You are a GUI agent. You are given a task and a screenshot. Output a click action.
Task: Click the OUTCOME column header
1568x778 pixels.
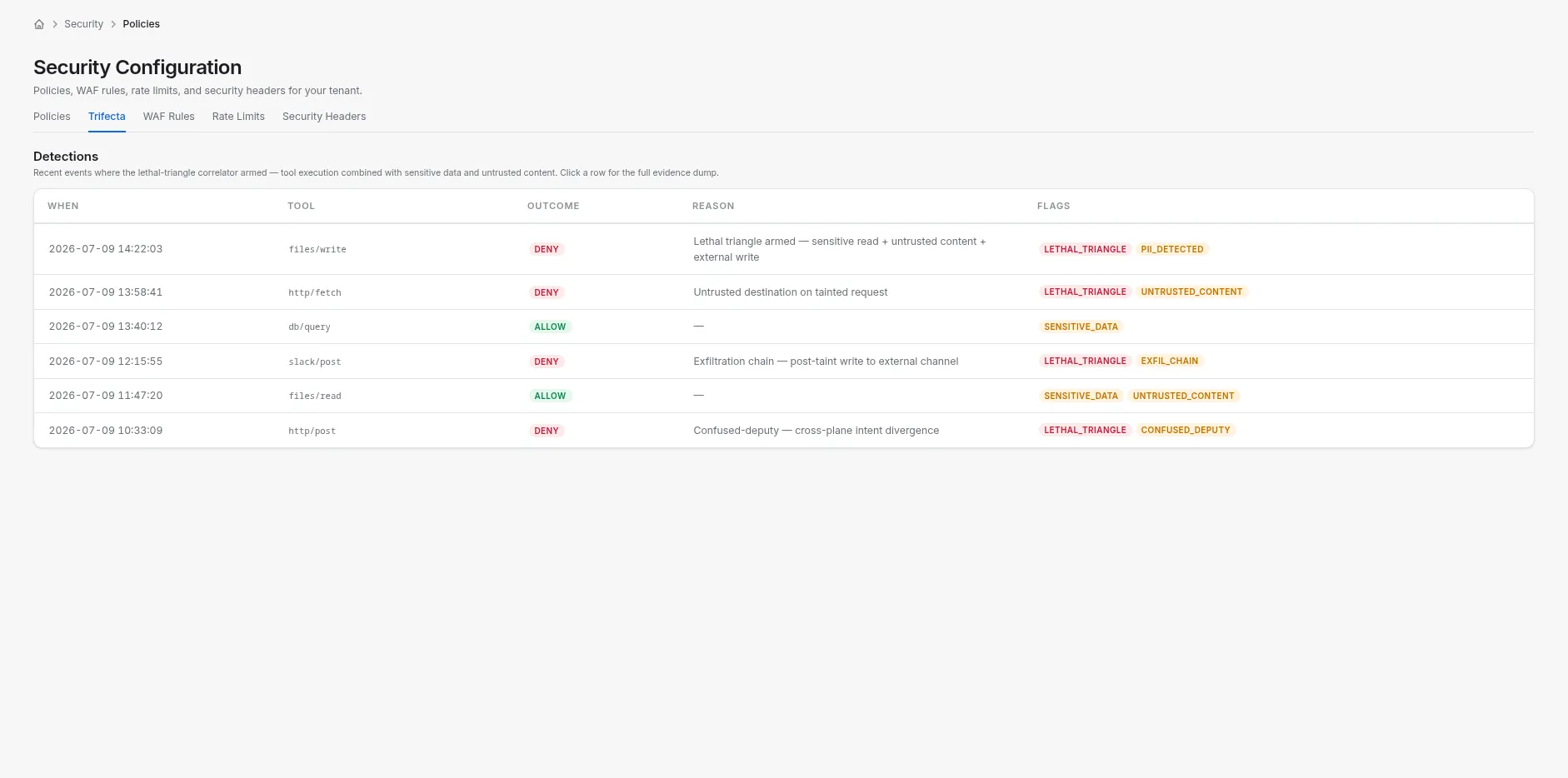[553, 206]
